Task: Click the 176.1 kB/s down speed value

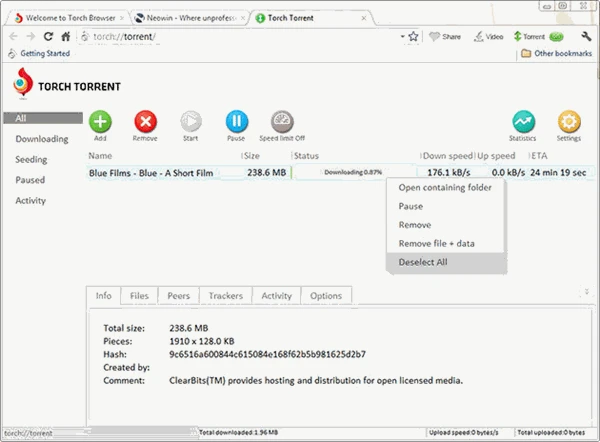Action: click(448, 173)
